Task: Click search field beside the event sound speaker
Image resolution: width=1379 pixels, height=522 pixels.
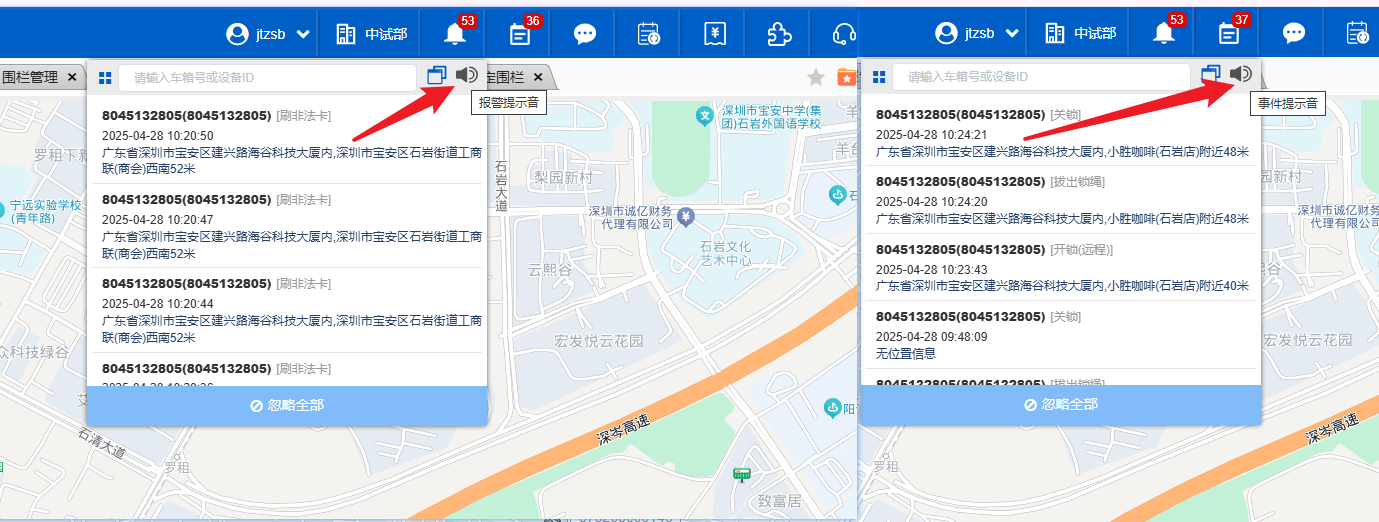Action: (1041, 77)
